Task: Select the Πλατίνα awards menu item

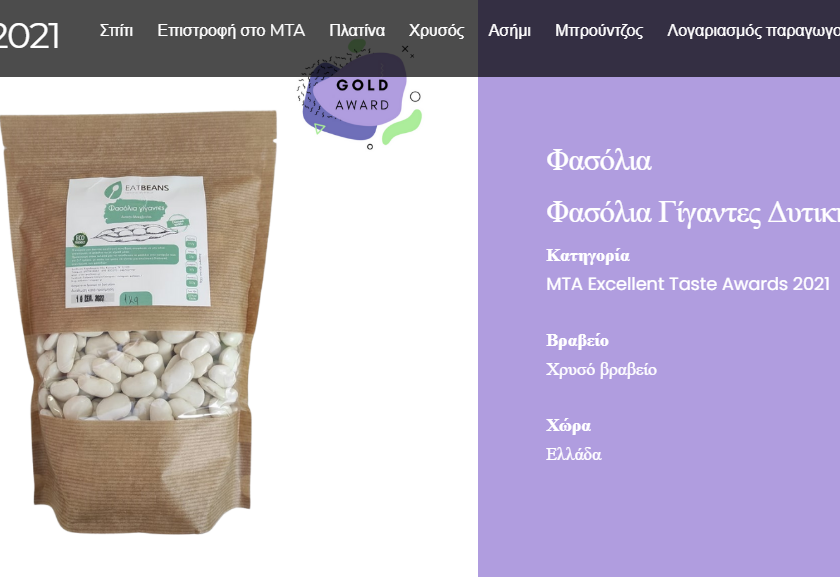Action: [357, 31]
